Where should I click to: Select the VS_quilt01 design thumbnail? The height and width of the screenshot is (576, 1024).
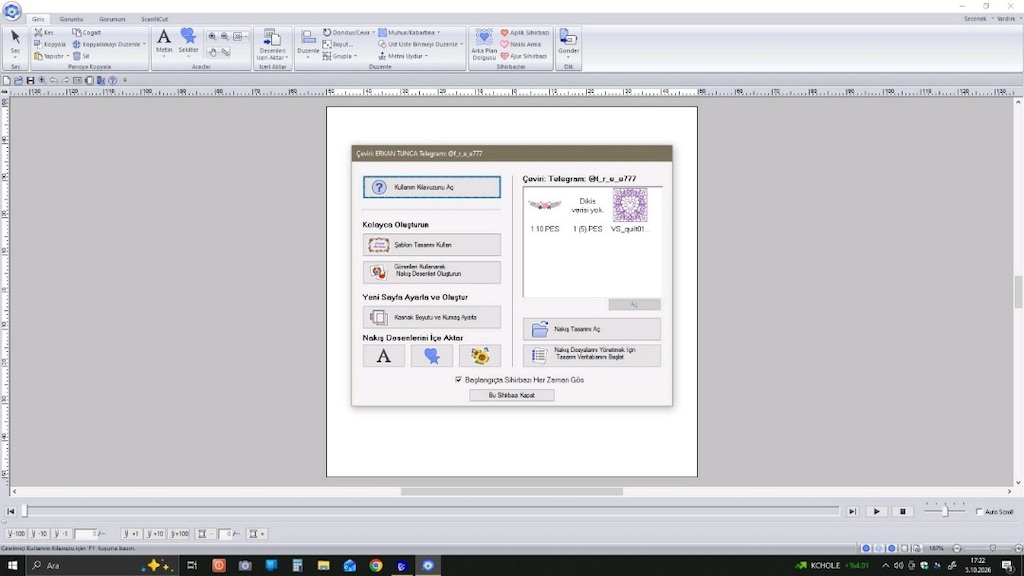click(630, 210)
